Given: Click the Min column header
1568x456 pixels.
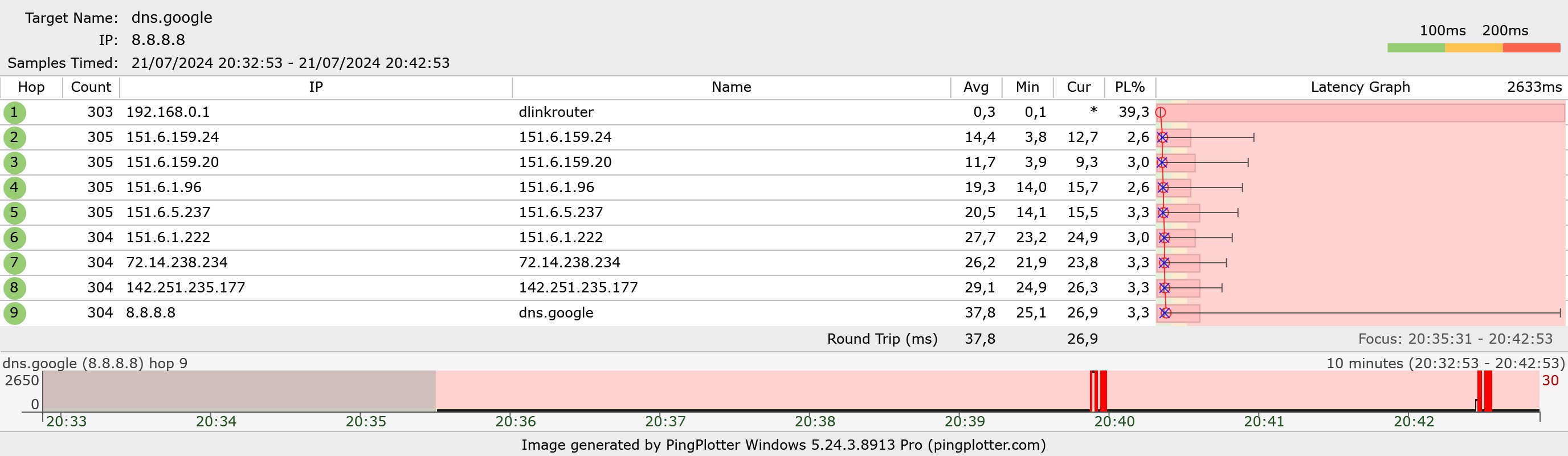Looking at the screenshot, I should 1027,87.
